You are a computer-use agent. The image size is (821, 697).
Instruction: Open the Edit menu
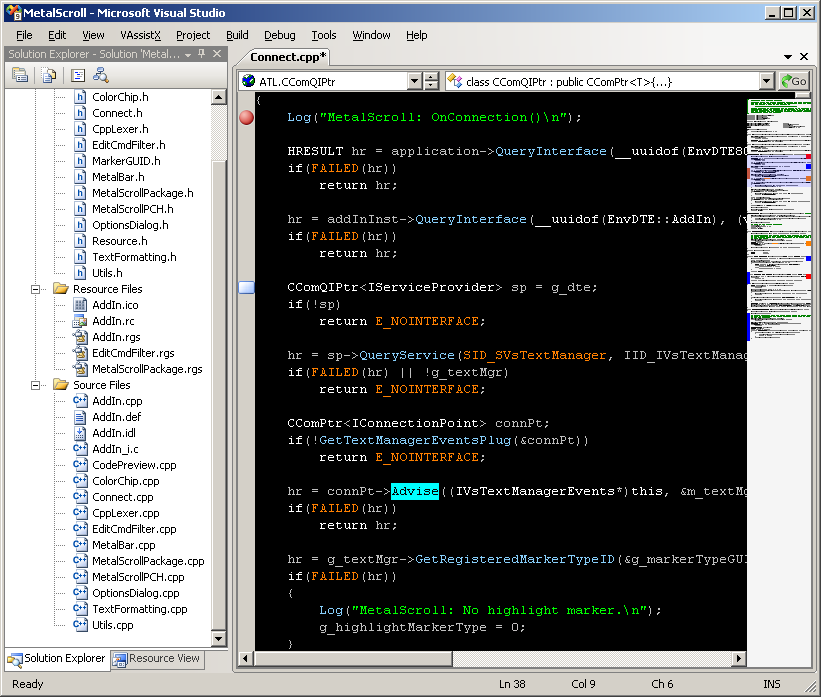(57, 35)
